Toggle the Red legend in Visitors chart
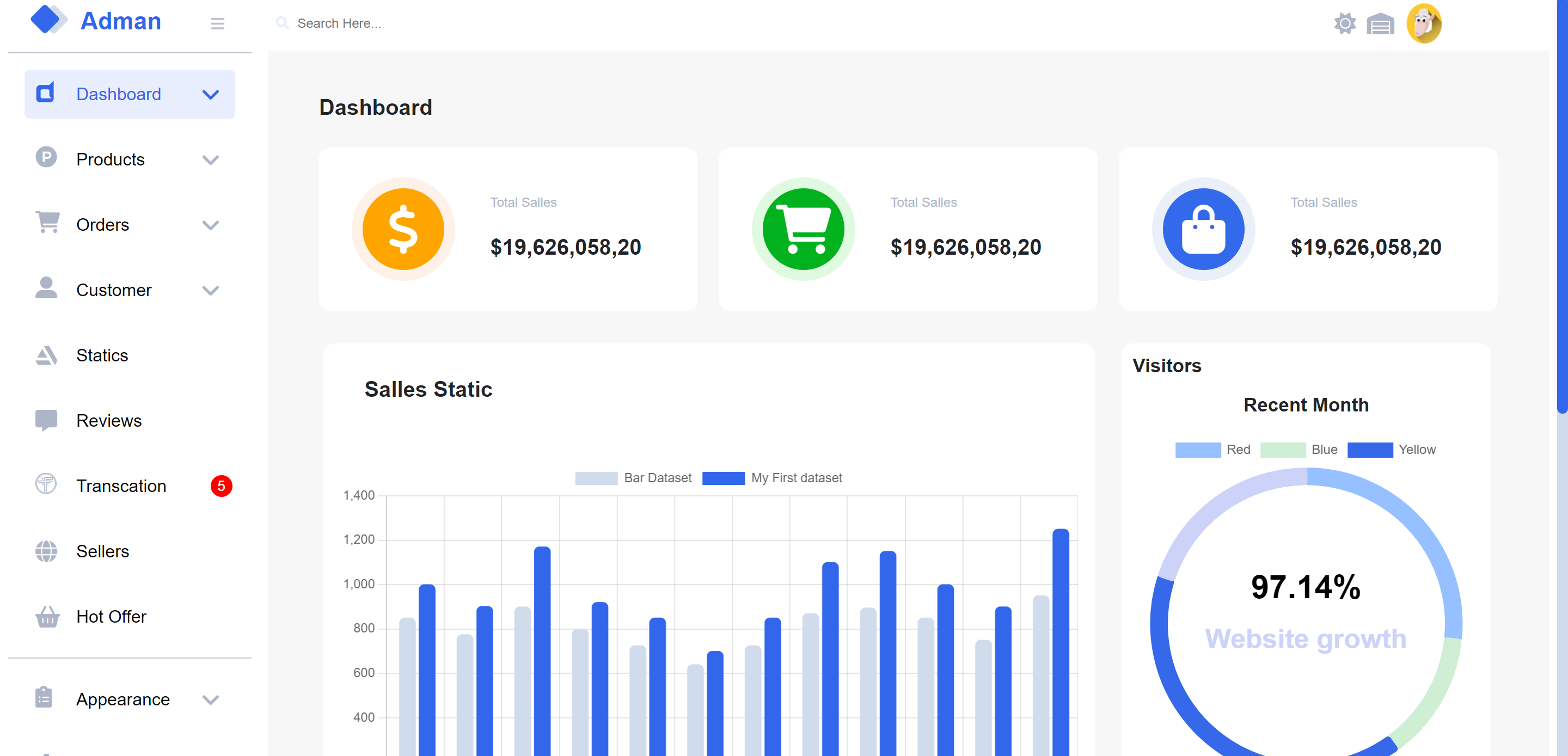The height and width of the screenshot is (756, 1568). click(x=1212, y=449)
